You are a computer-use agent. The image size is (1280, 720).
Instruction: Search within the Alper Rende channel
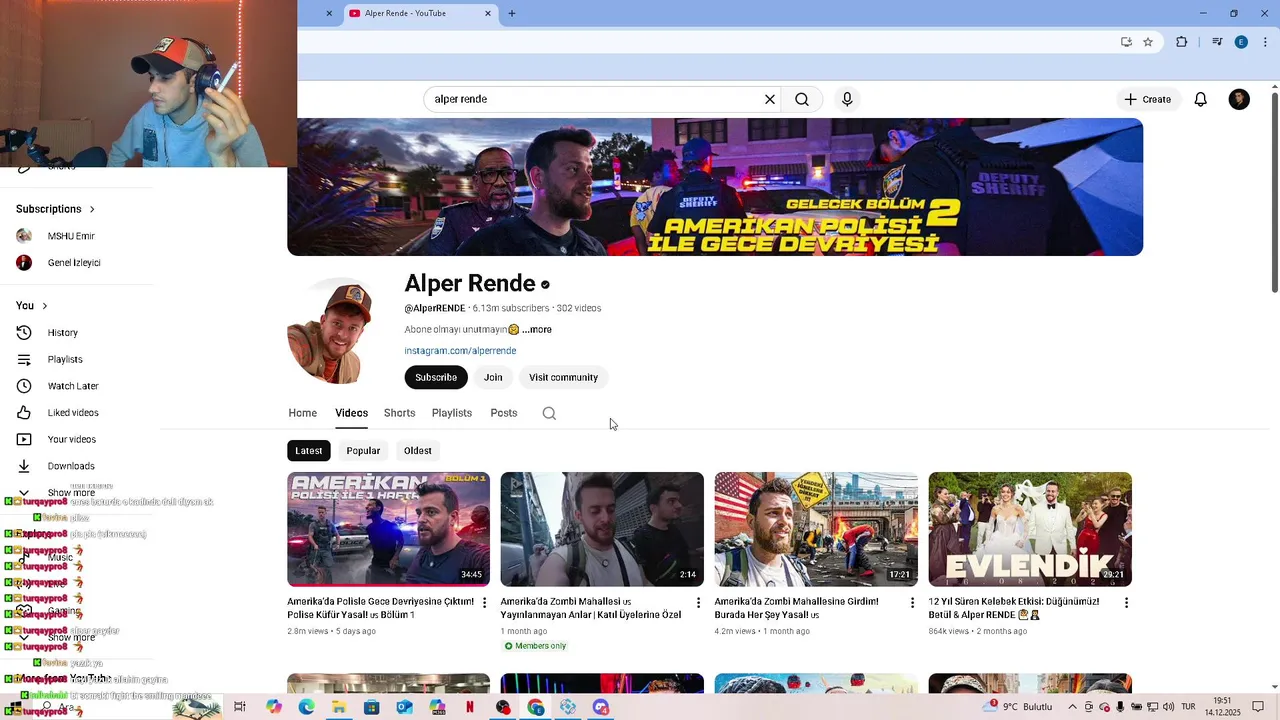click(549, 413)
